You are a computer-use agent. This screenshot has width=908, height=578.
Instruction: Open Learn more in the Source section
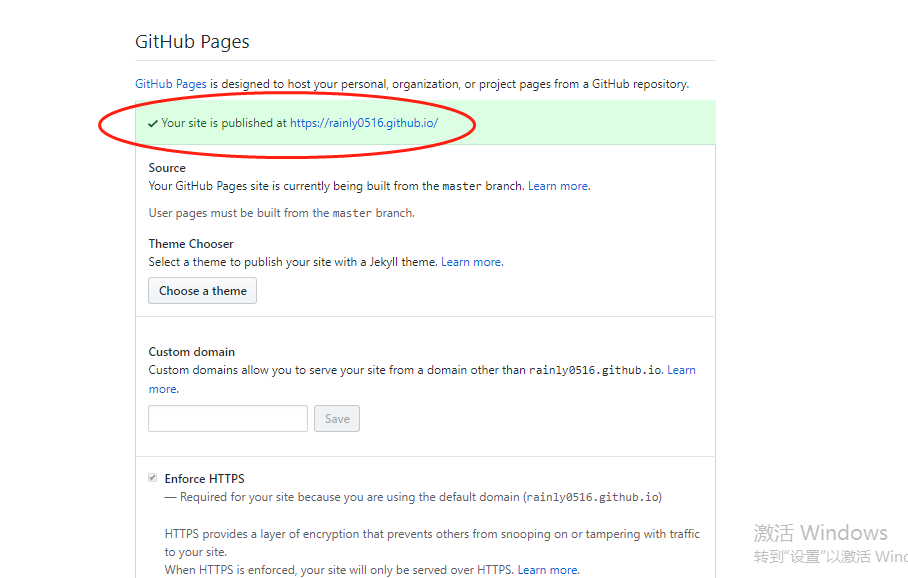coord(557,185)
